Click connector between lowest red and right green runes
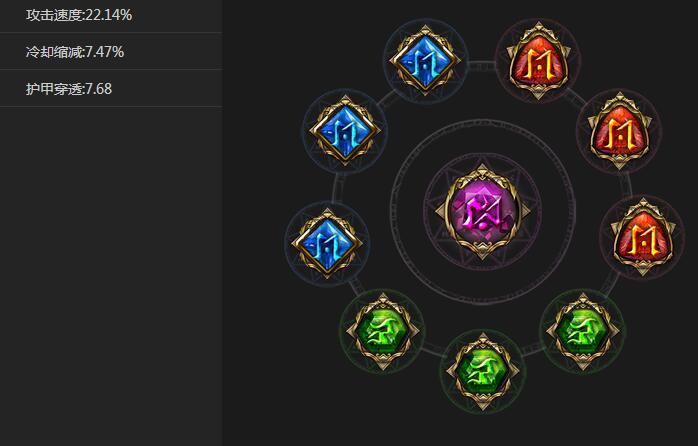 [x=612, y=283]
